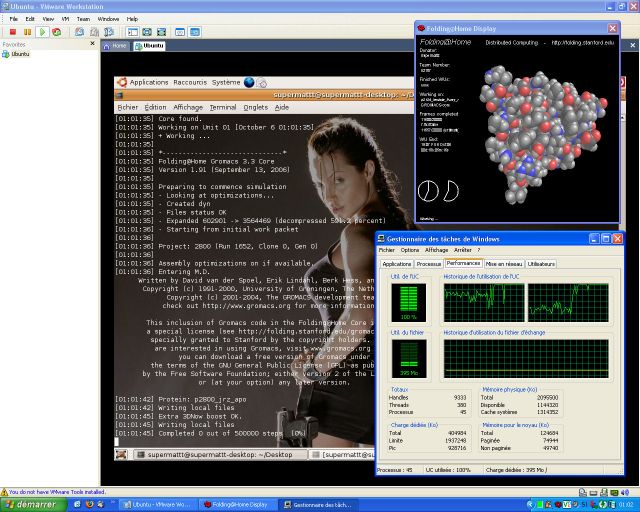This screenshot has width=640, height=512.
Task: Open Options menu in Gestionnaire des tâches
Action: (x=409, y=250)
